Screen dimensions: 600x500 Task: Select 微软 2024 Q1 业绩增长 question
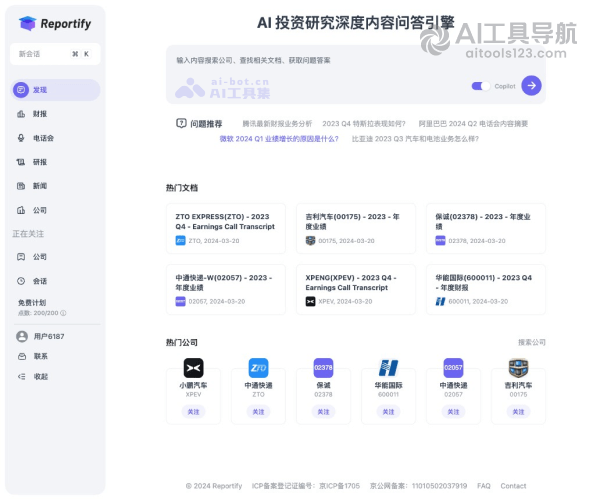tap(279, 139)
